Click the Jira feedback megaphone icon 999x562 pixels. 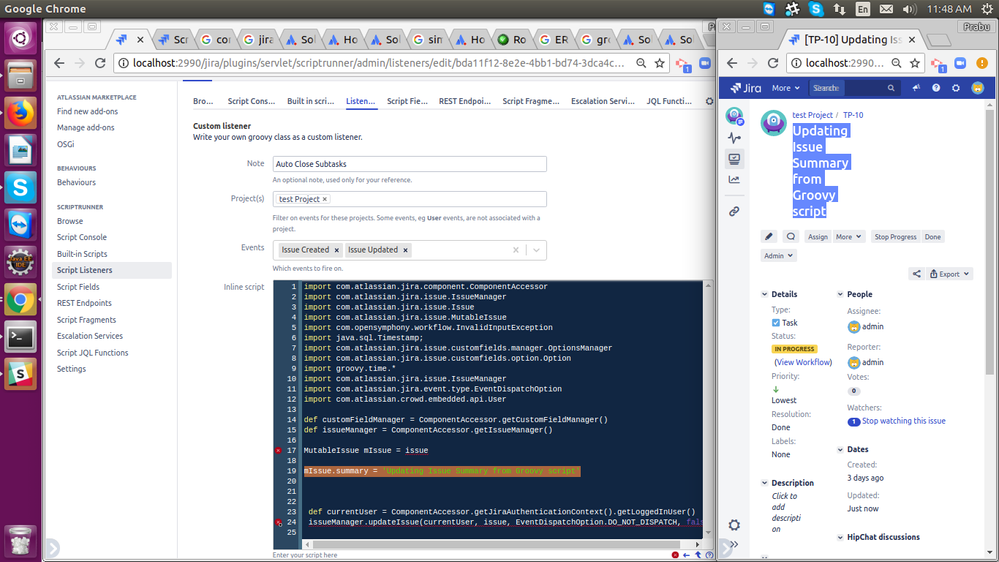point(916,88)
